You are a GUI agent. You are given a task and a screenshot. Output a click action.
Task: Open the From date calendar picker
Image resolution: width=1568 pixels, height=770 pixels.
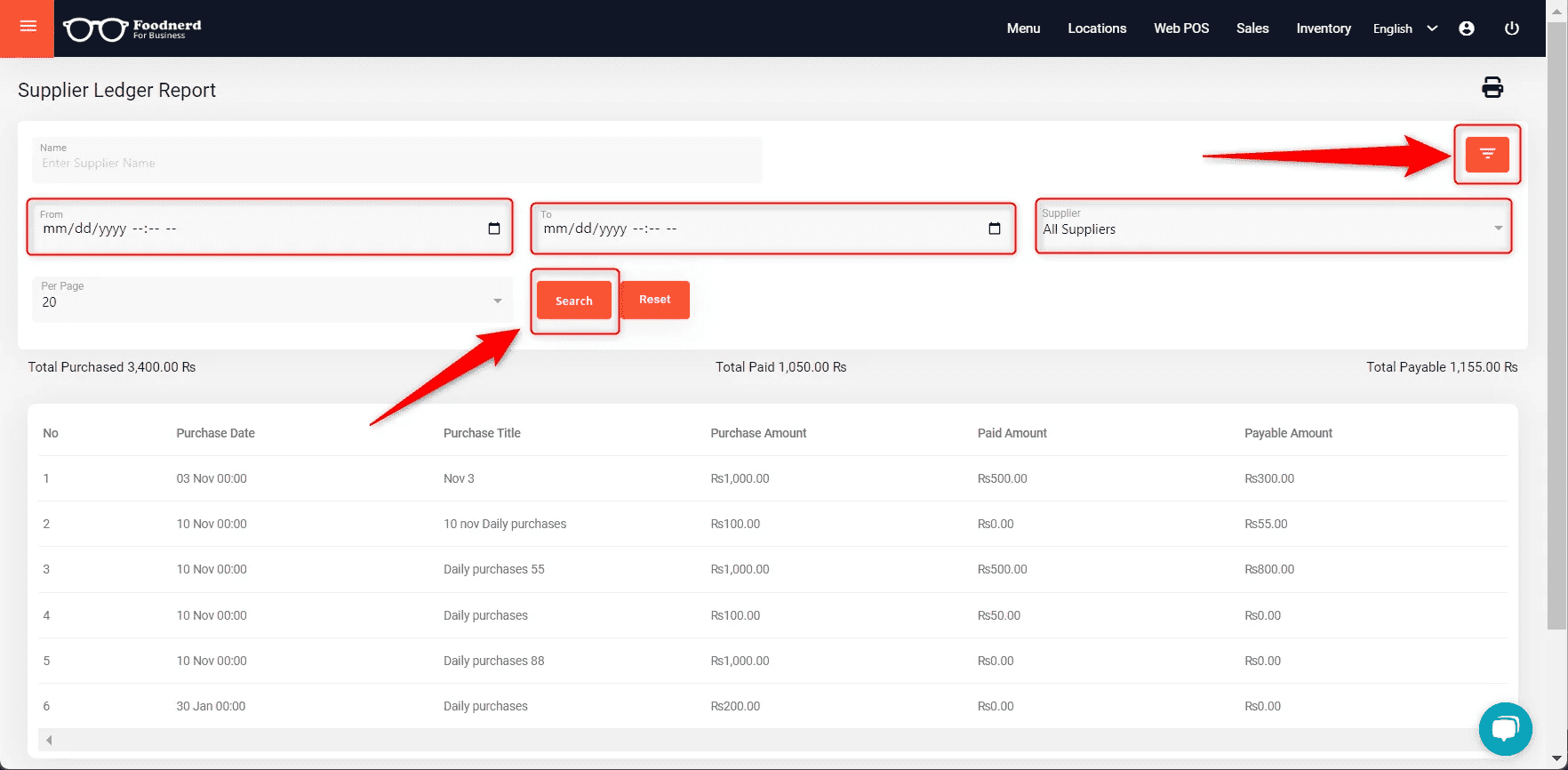[494, 229]
